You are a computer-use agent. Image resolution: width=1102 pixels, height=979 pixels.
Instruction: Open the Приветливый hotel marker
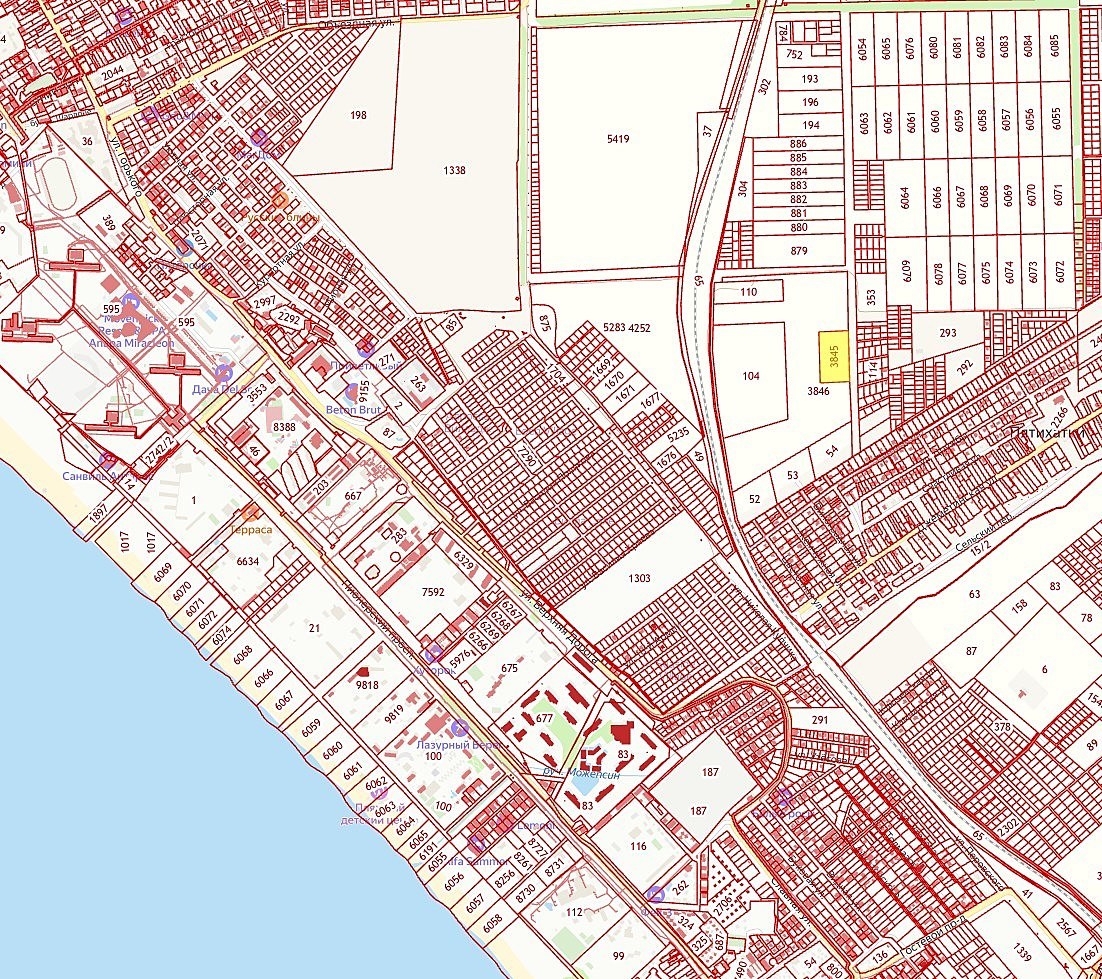[367, 349]
